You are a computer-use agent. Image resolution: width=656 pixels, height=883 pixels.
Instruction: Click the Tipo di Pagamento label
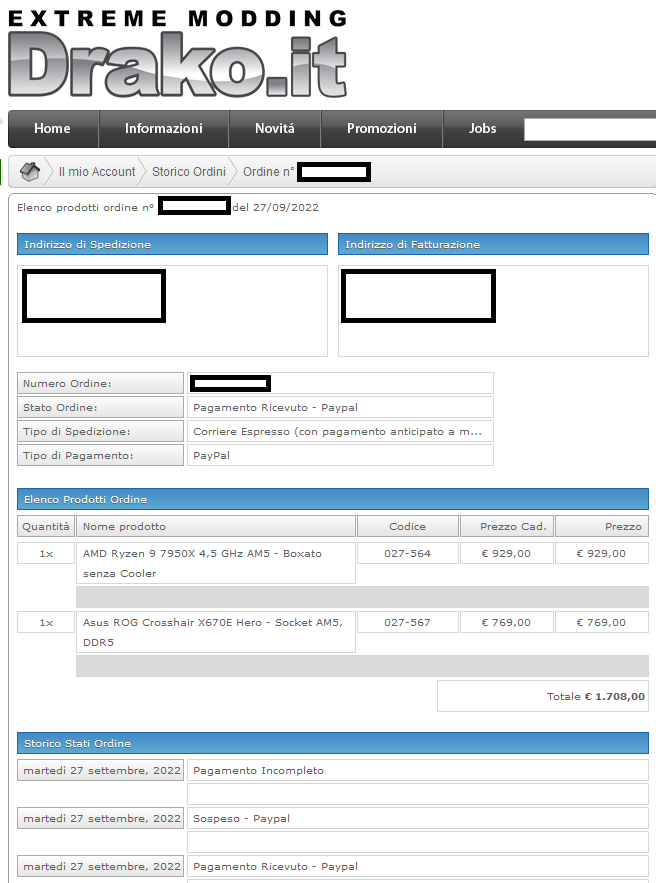(100, 456)
